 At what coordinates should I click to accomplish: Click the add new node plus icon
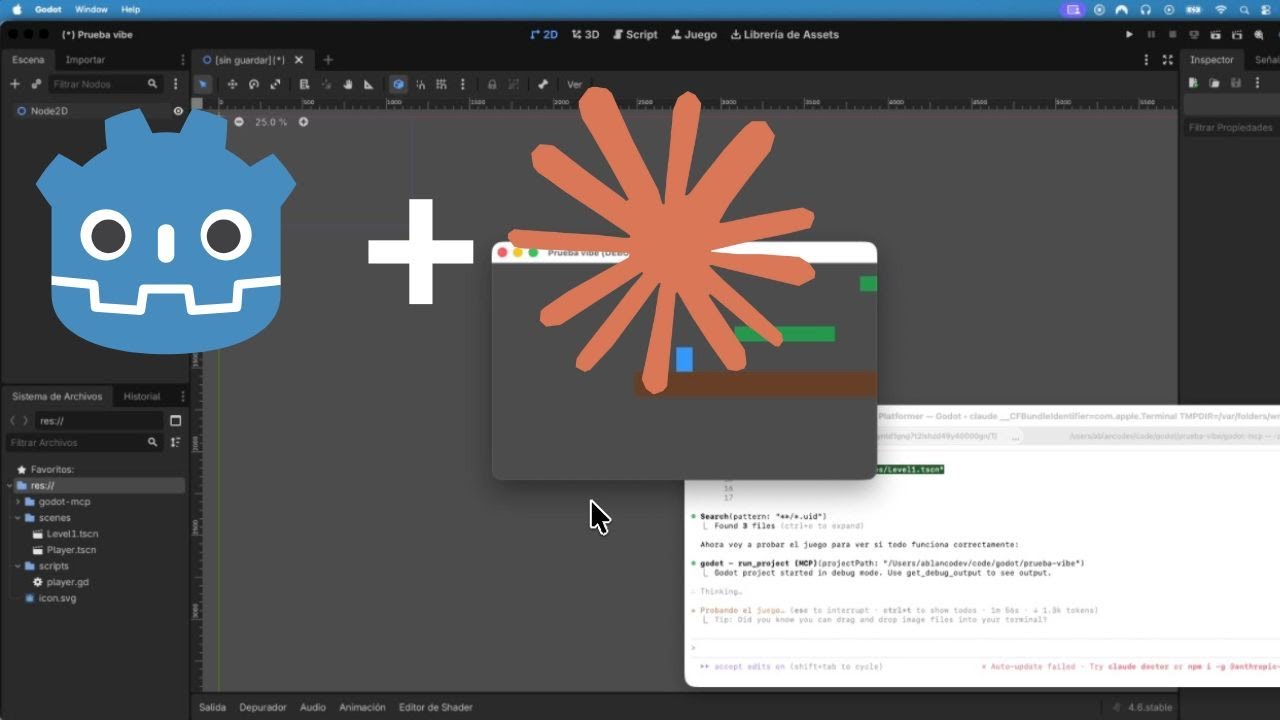[15, 84]
